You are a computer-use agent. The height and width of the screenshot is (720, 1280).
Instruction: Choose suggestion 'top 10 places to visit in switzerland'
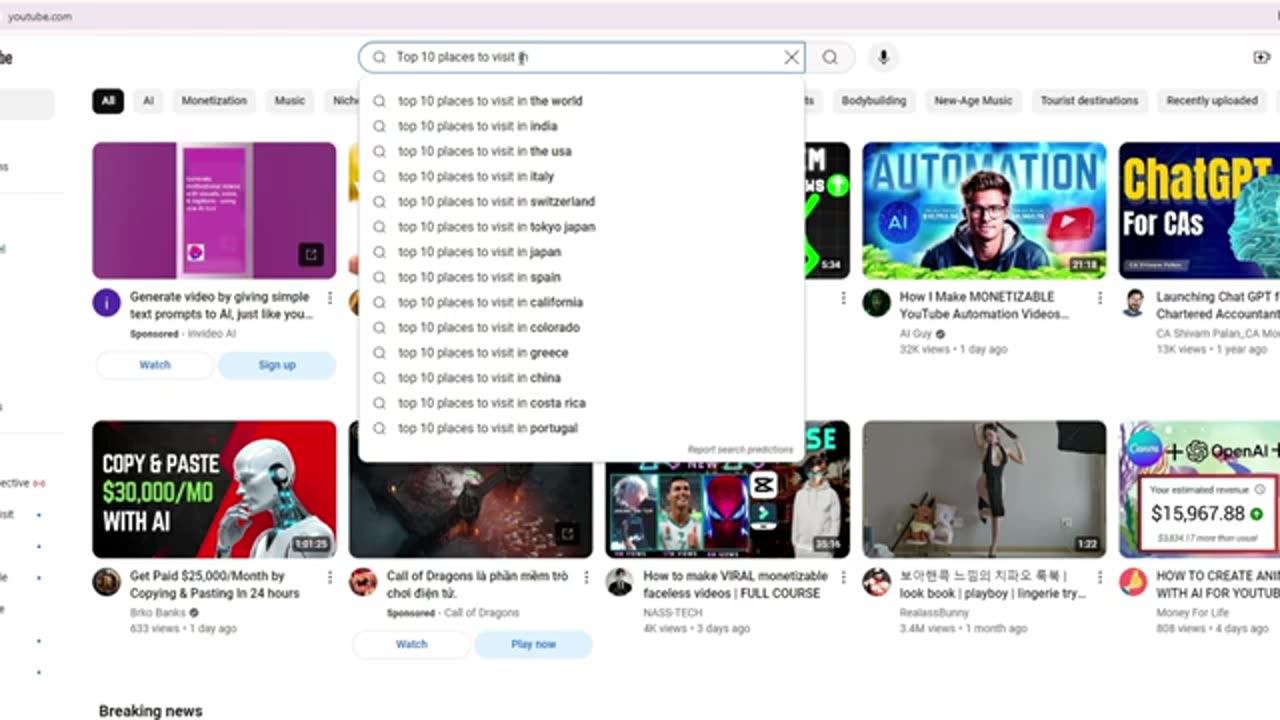point(582,201)
